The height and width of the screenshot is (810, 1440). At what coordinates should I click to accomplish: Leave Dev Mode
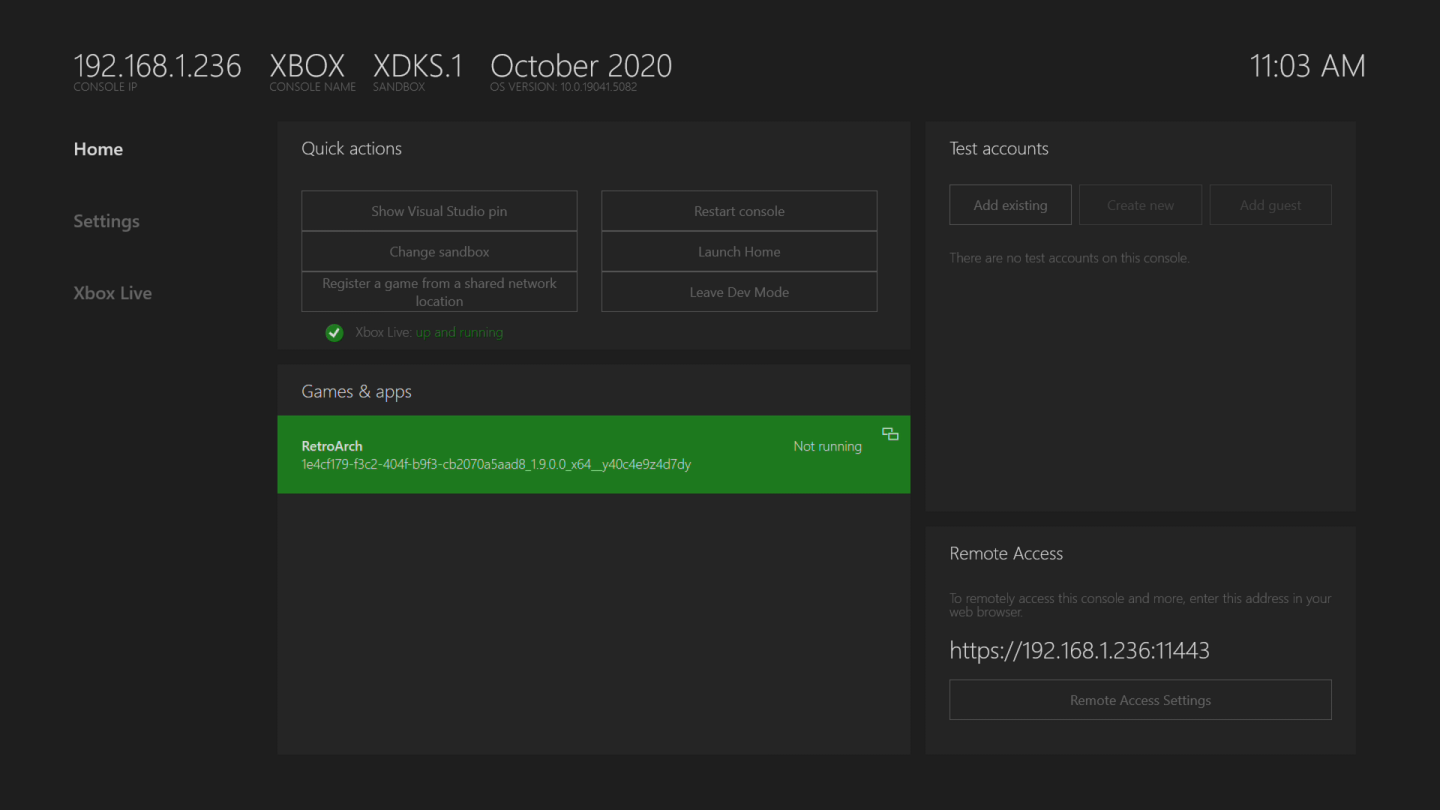[x=739, y=291]
